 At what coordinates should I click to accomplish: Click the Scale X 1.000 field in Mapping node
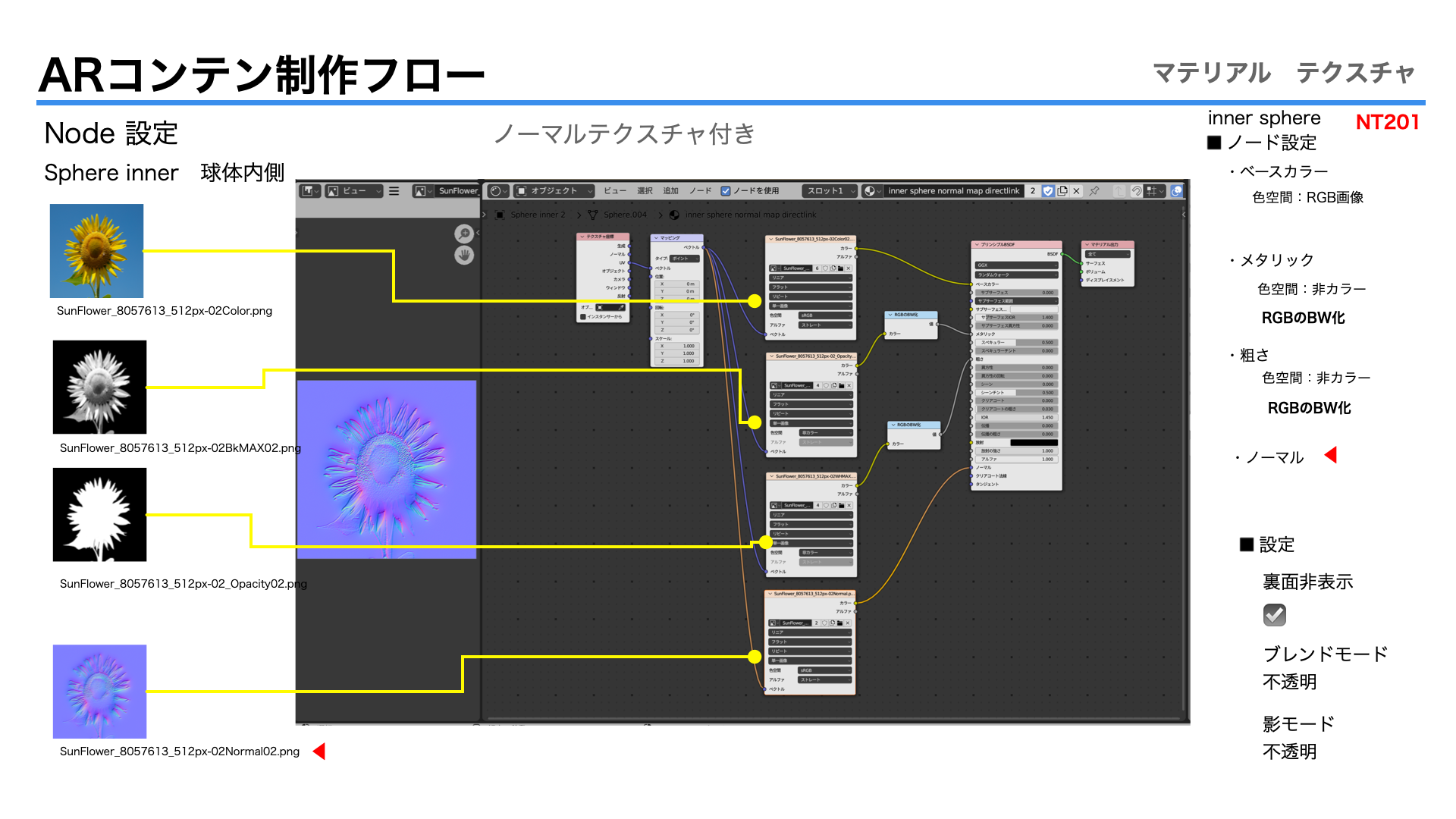point(676,346)
